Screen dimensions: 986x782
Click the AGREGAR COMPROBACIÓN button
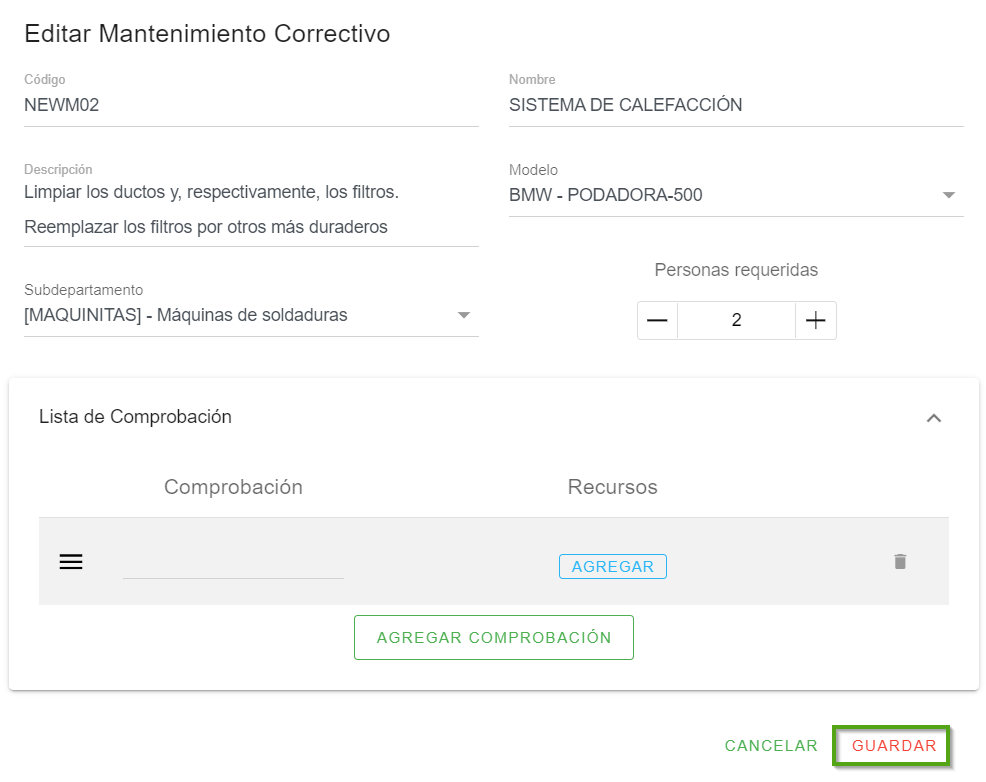pos(494,638)
